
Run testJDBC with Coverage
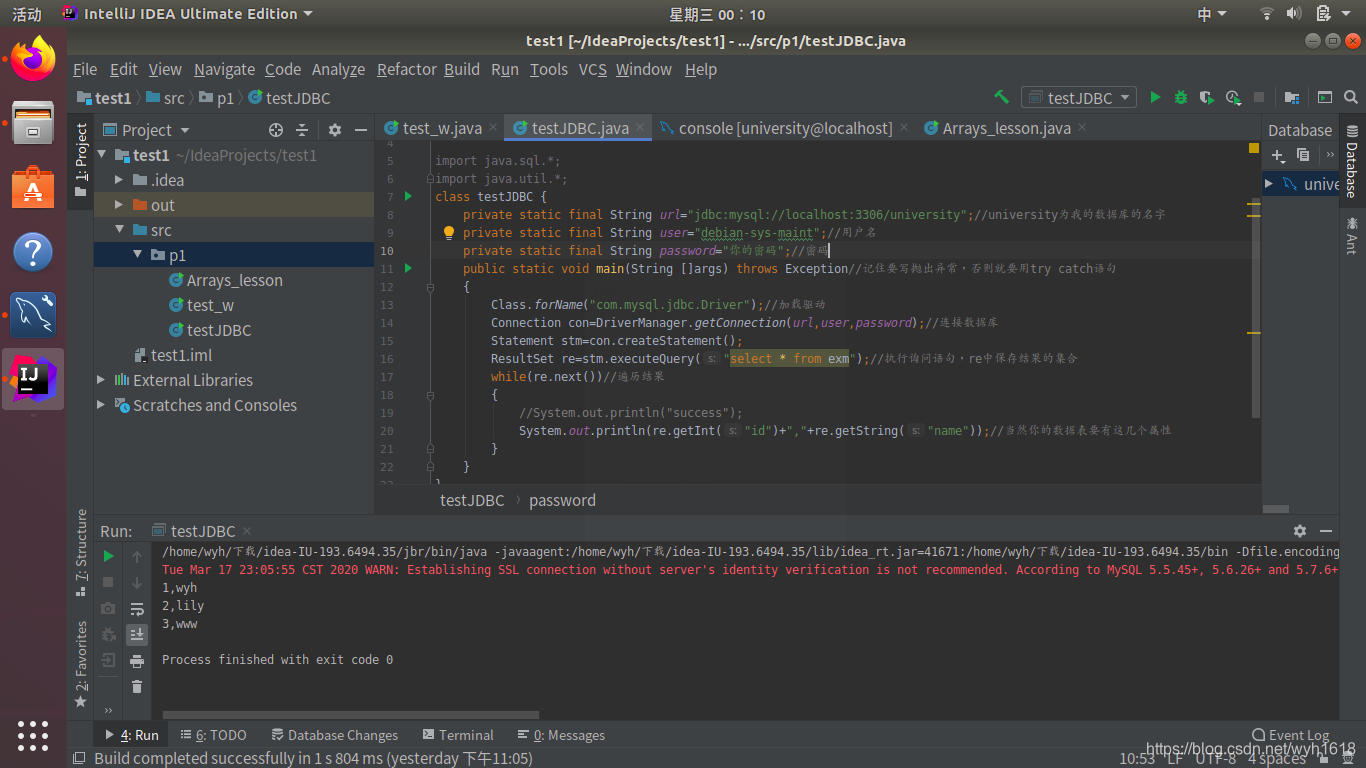point(1206,97)
